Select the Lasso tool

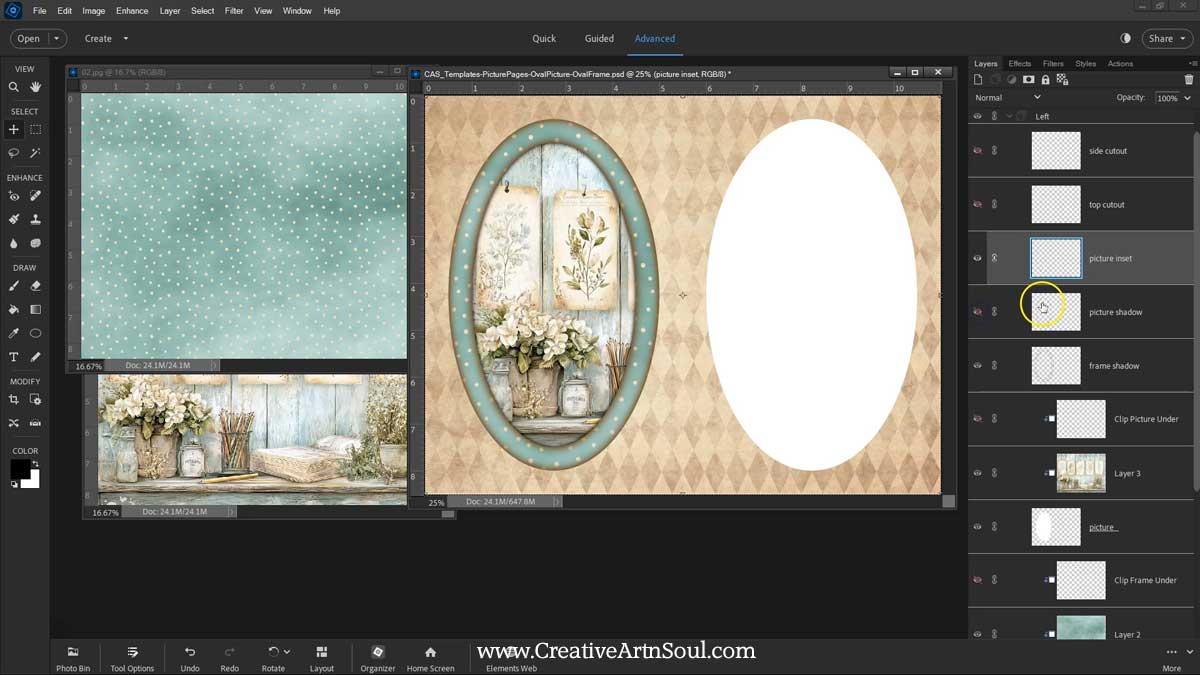tap(14, 153)
